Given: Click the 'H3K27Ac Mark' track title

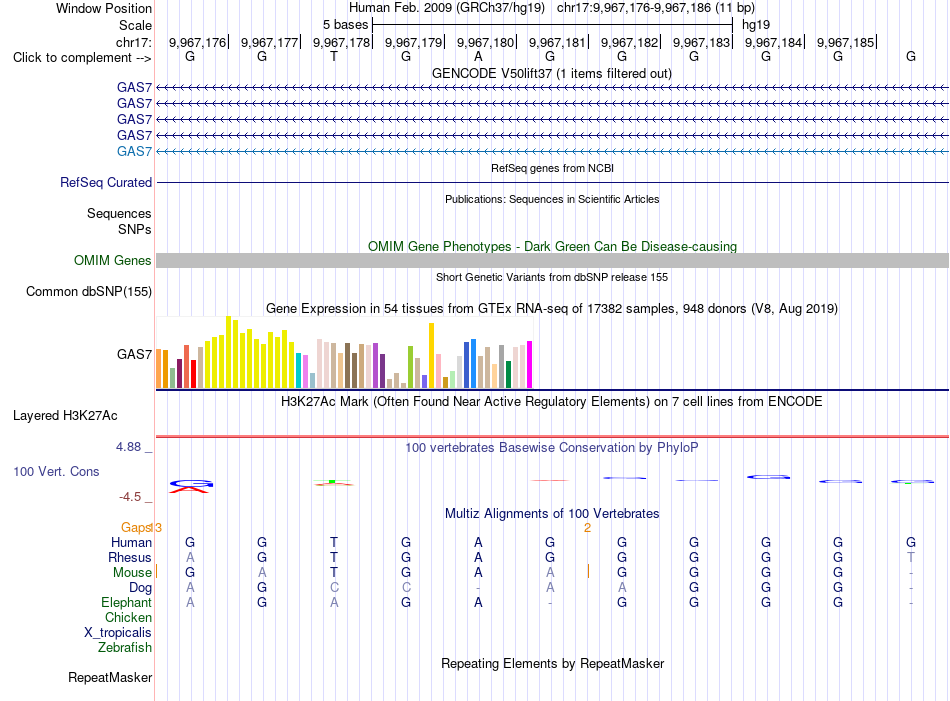Looking at the screenshot, I should (552, 401).
